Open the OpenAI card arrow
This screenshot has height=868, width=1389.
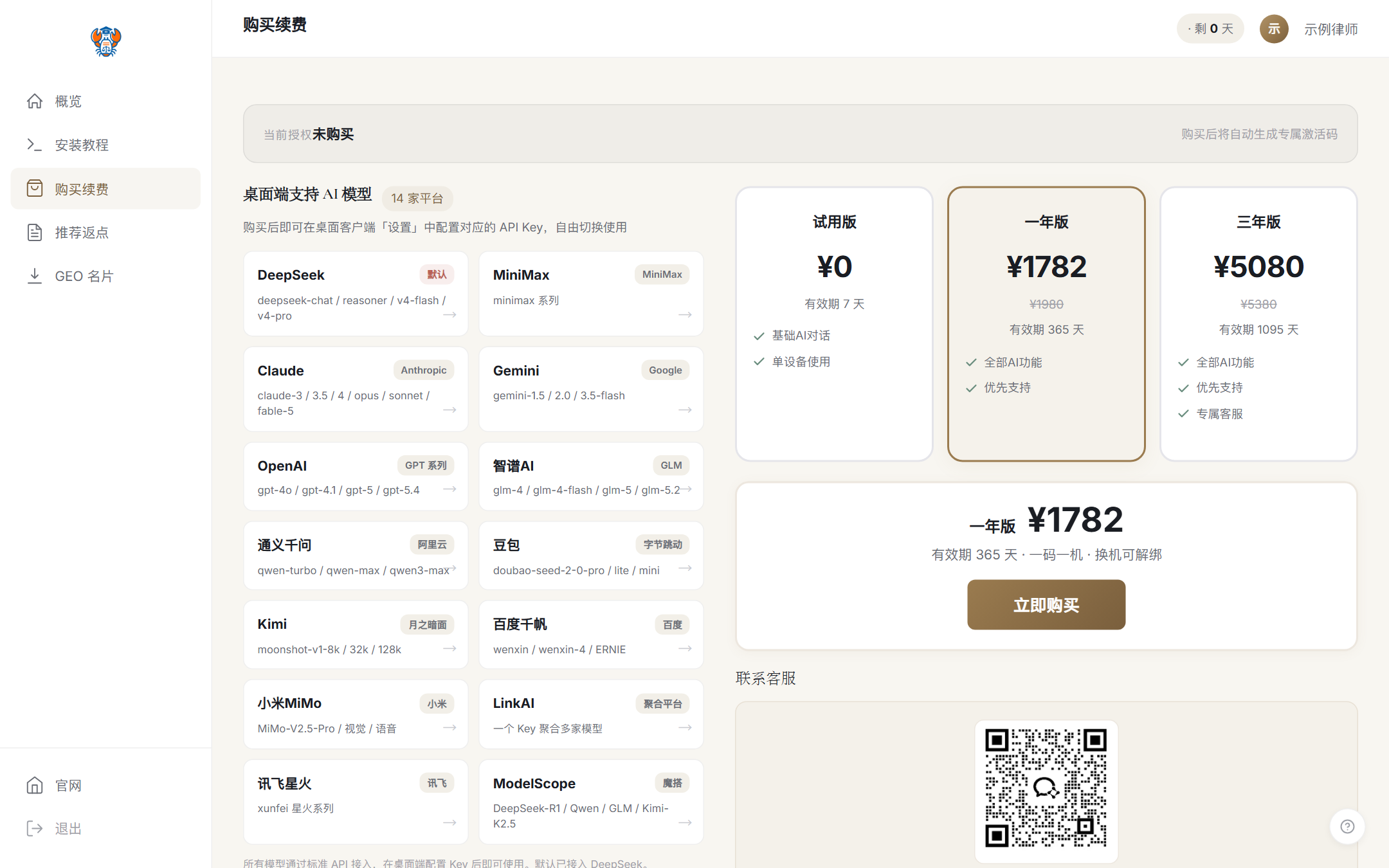[x=449, y=489]
